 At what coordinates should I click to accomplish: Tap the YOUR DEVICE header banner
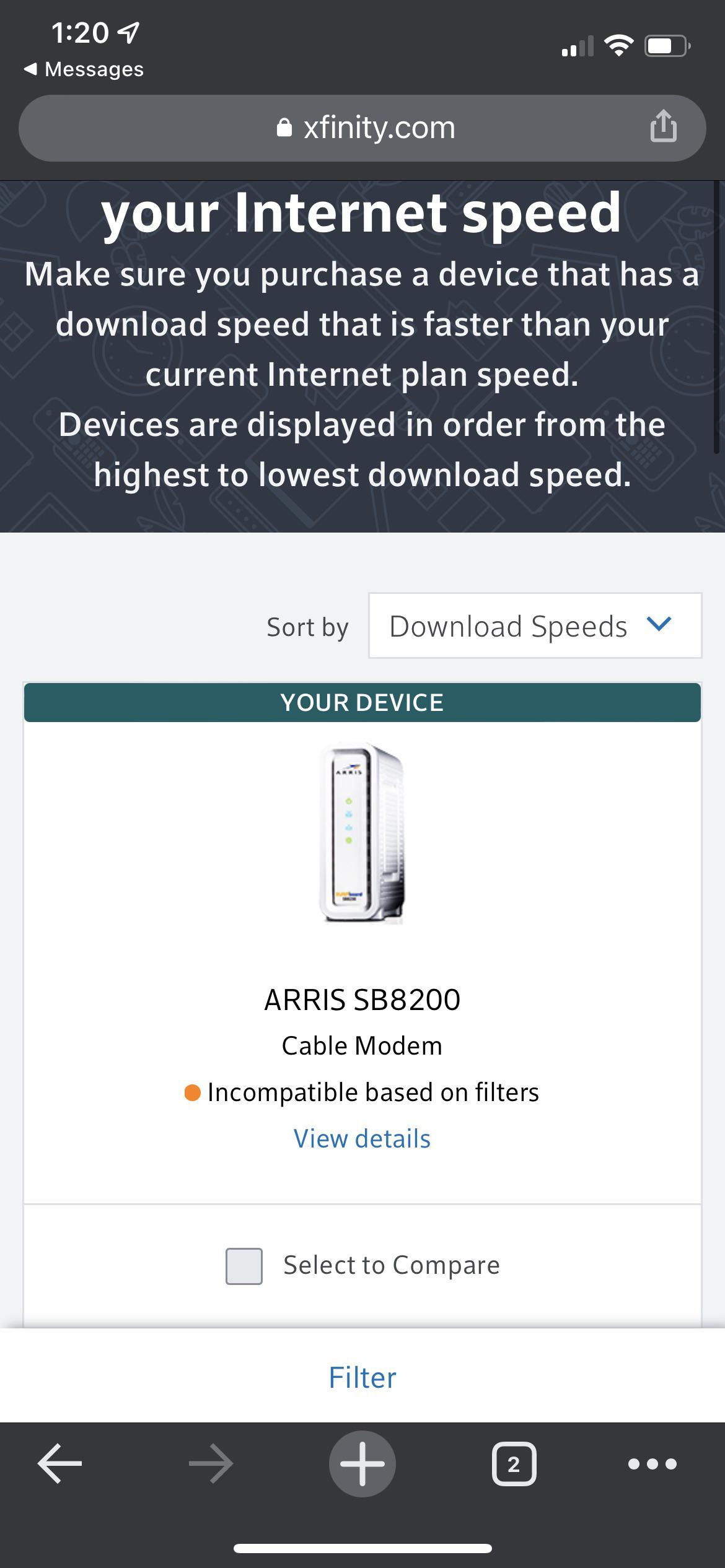(x=362, y=702)
